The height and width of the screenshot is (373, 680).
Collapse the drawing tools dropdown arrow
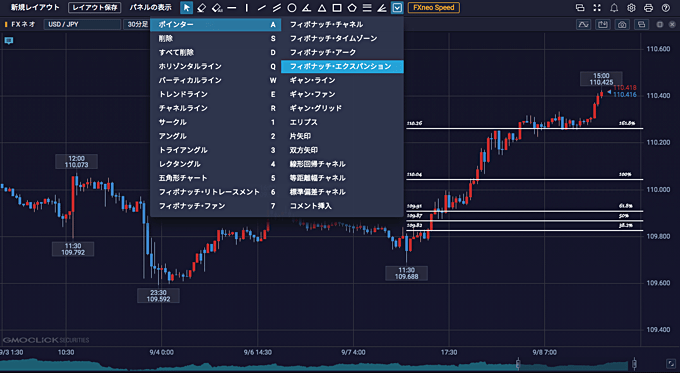[397, 7]
